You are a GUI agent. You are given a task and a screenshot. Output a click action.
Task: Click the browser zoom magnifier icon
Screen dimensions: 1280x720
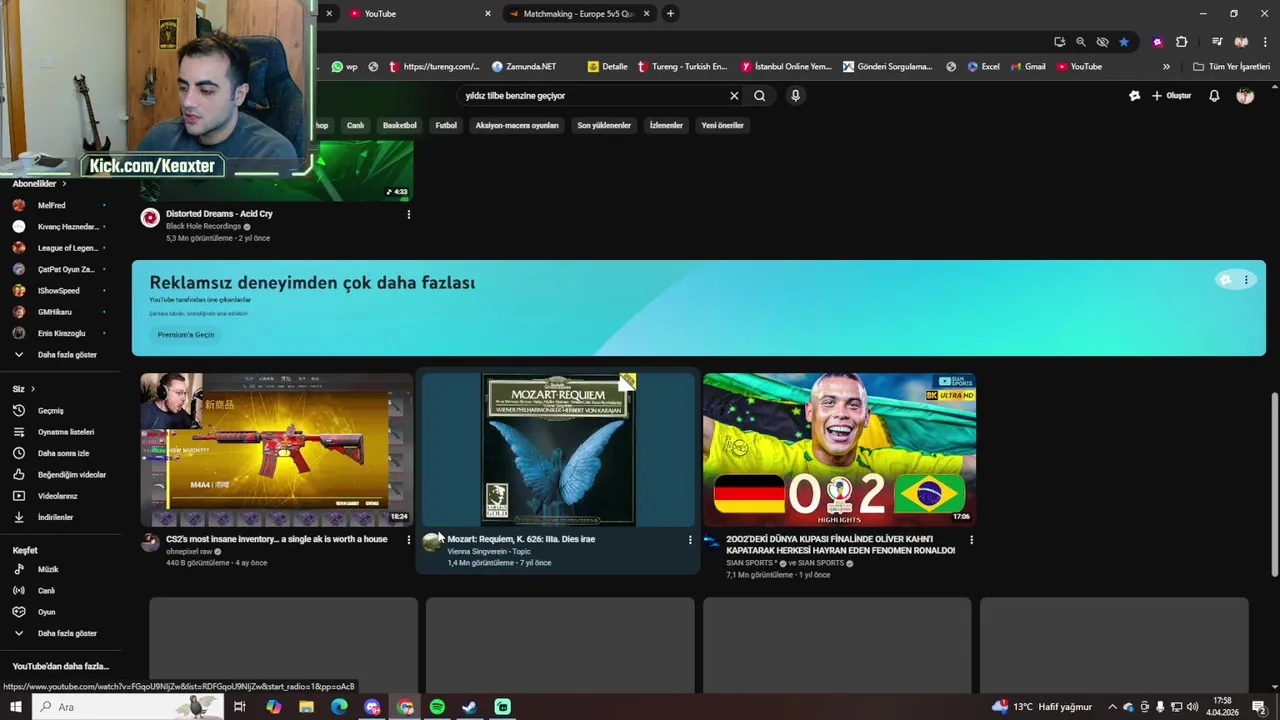(x=1081, y=42)
